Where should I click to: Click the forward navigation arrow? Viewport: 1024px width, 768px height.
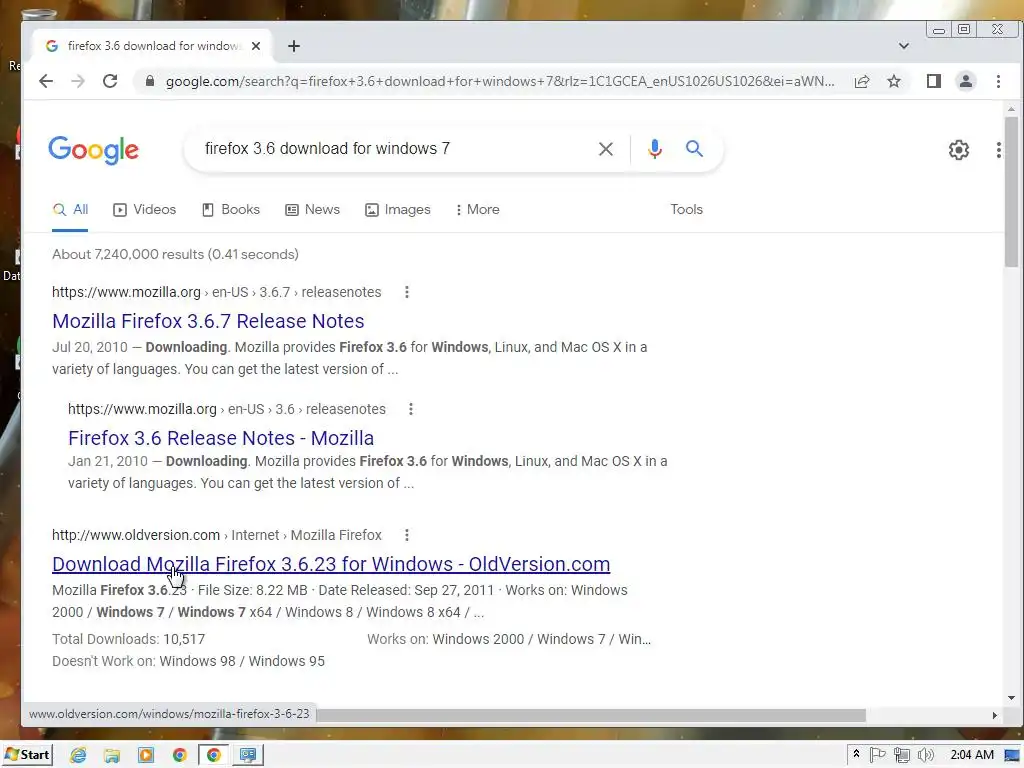point(78,81)
